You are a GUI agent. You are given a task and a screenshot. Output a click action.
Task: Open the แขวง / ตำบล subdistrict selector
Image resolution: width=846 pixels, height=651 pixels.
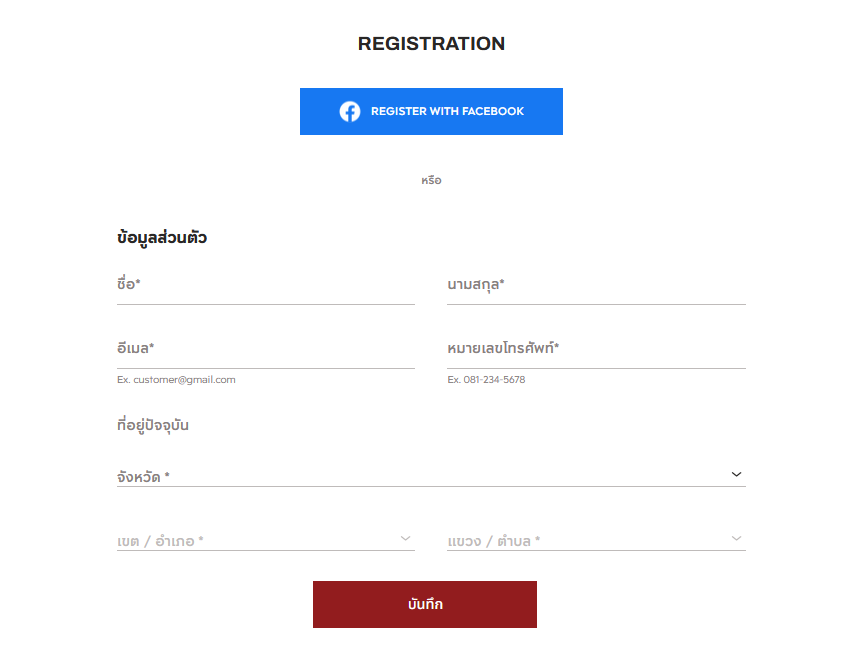[585, 541]
